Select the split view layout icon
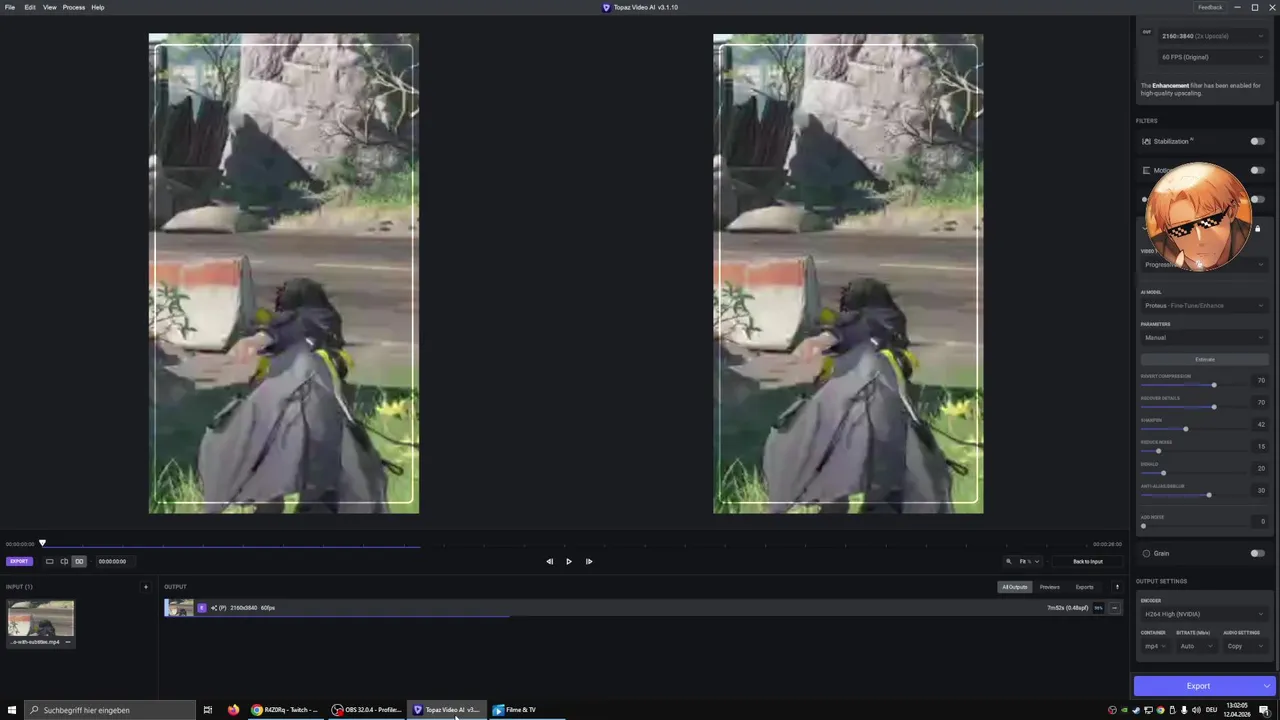This screenshot has width=1280, height=720. 64,561
